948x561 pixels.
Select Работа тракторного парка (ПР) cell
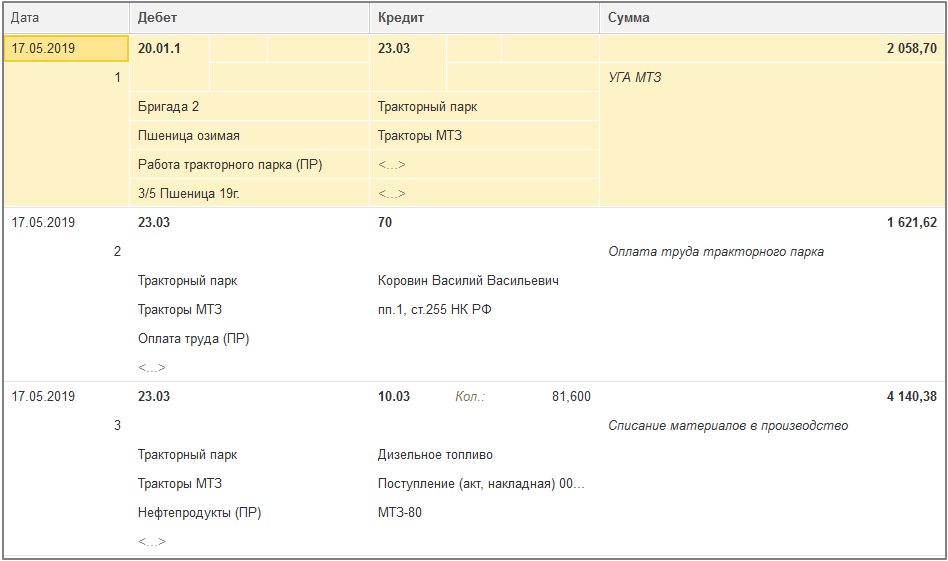(x=249, y=164)
